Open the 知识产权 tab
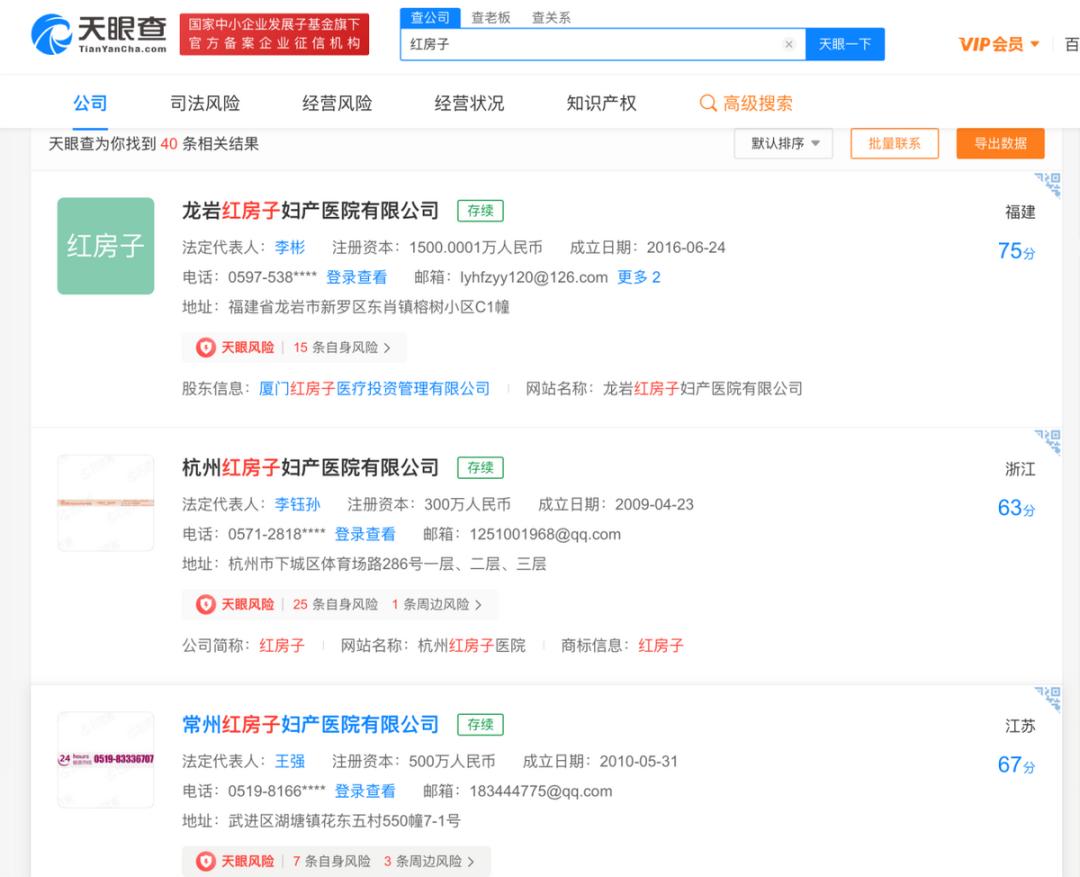The height and width of the screenshot is (877, 1080). [601, 101]
